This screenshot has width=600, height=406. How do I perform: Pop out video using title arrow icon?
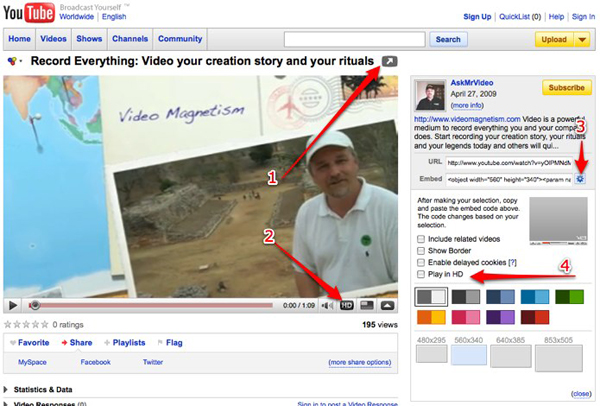[x=389, y=61]
